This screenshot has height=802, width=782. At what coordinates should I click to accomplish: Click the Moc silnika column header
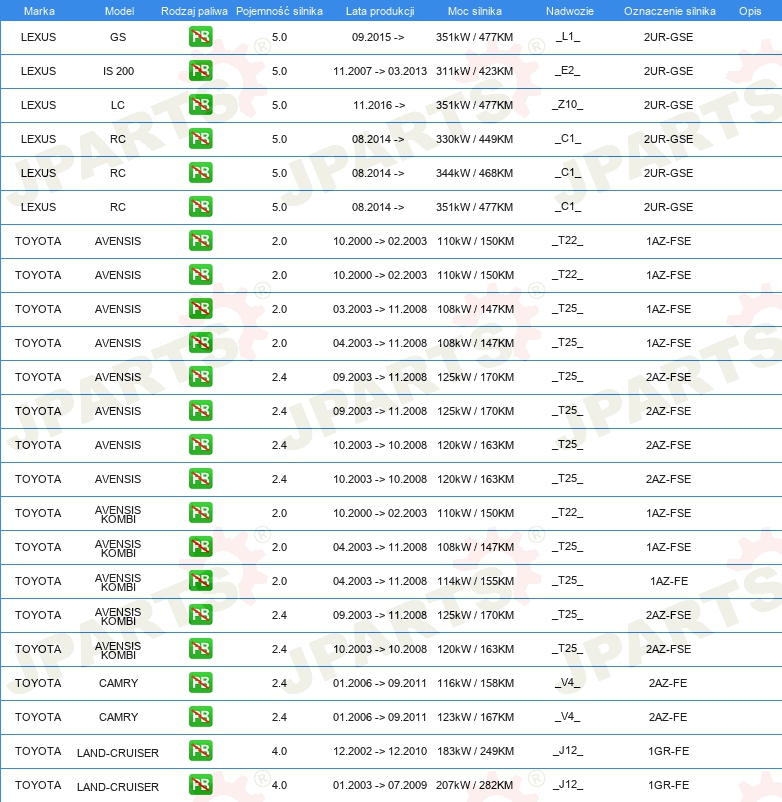(x=475, y=11)
